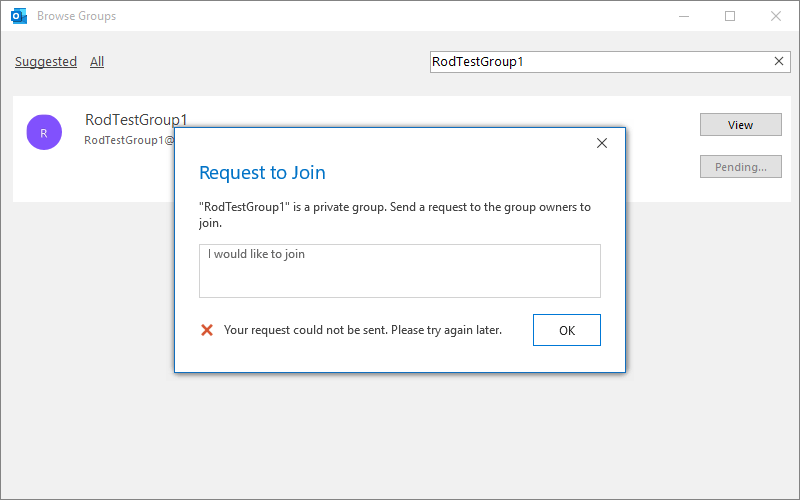
Task: Click the 'could not be sent' error message
Action: (363, 330)
